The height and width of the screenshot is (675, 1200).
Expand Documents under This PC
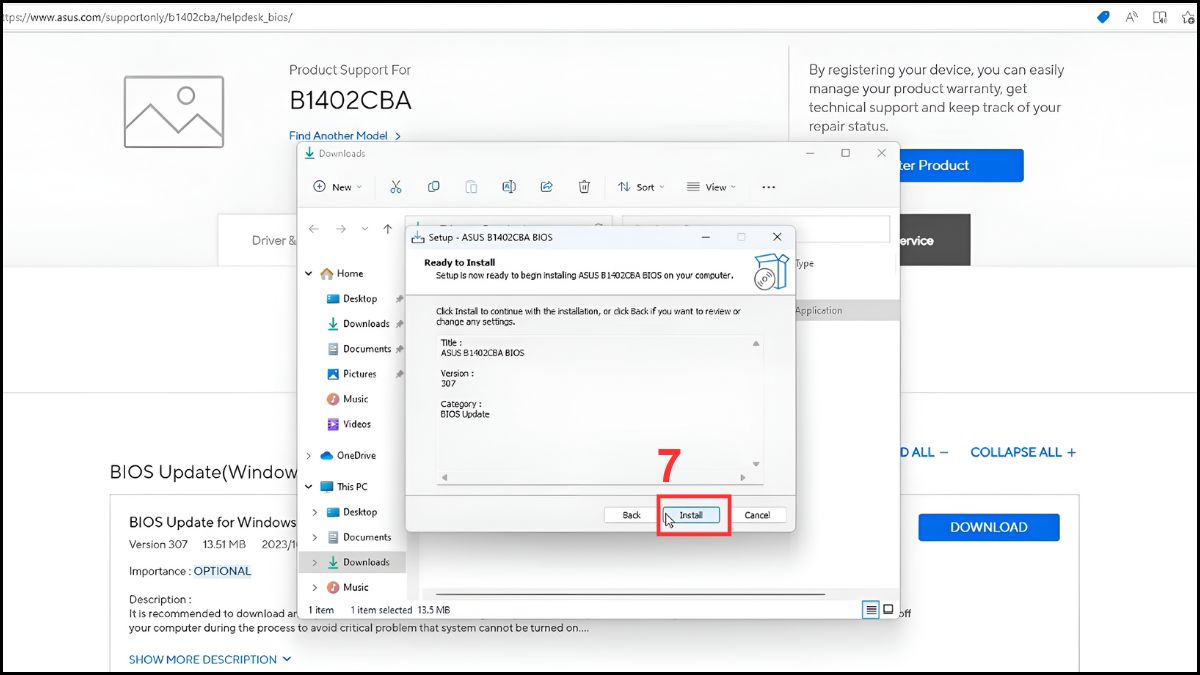point(315,537)
